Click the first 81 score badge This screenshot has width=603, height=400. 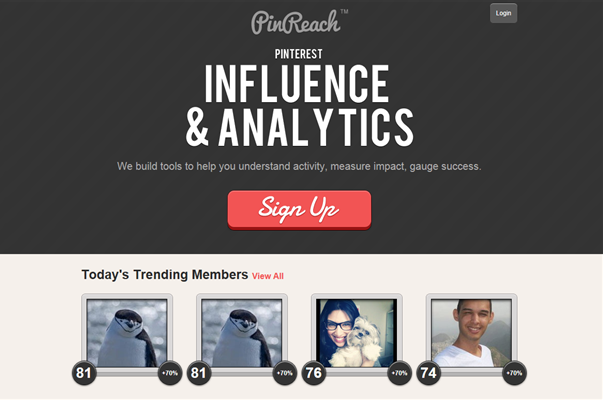84,373
